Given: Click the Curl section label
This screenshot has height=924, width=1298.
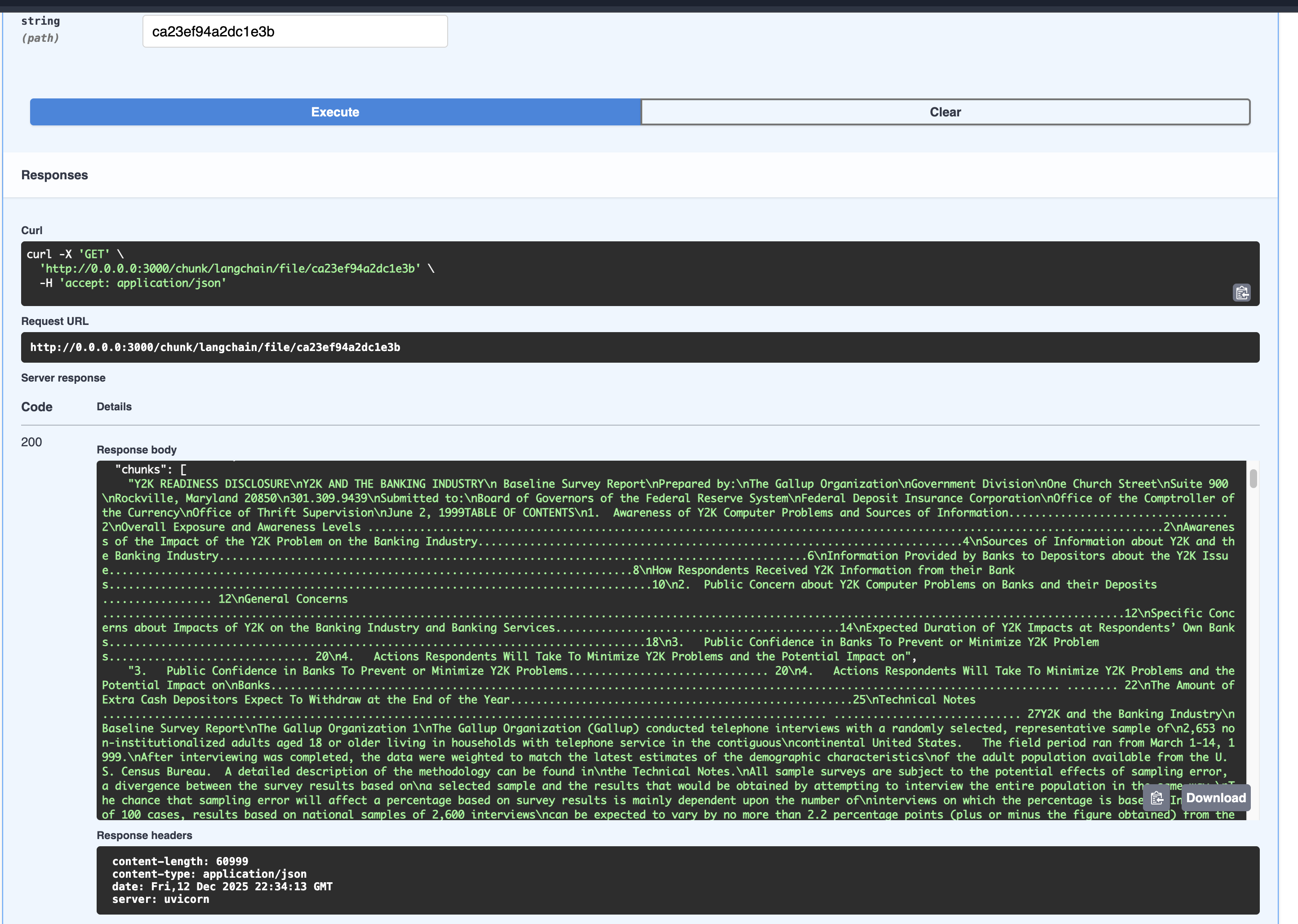Looking at the screenshot, I should coord(32,231).
